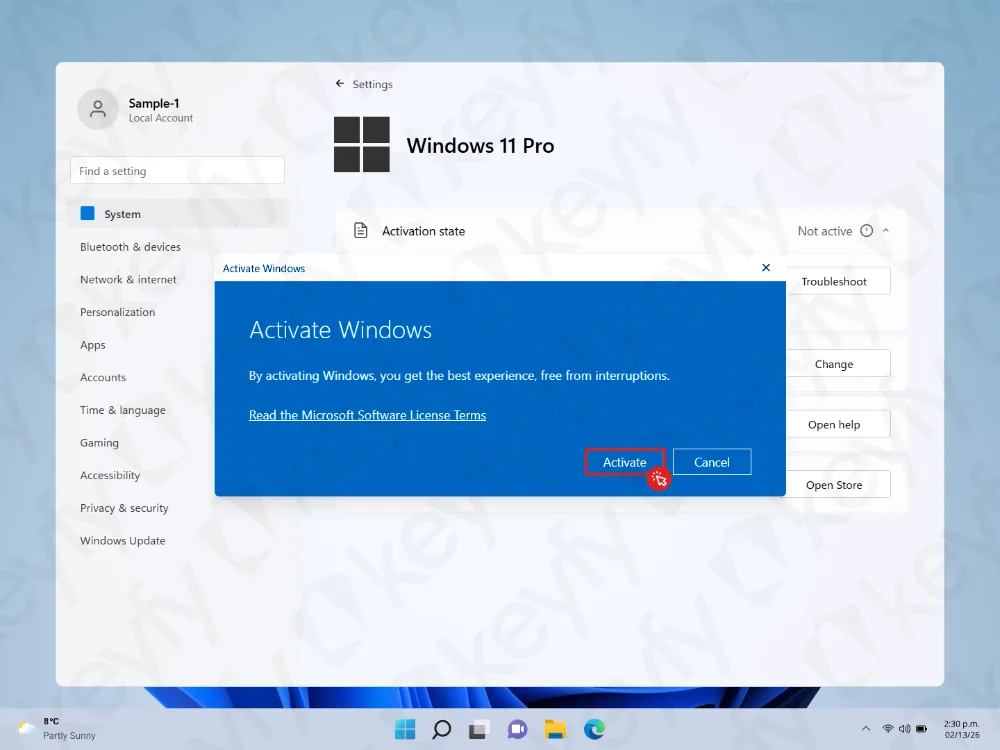Open the Start menu on taskbar
The width and height of the screenshot is (1000, 750).
click(404, 729)
